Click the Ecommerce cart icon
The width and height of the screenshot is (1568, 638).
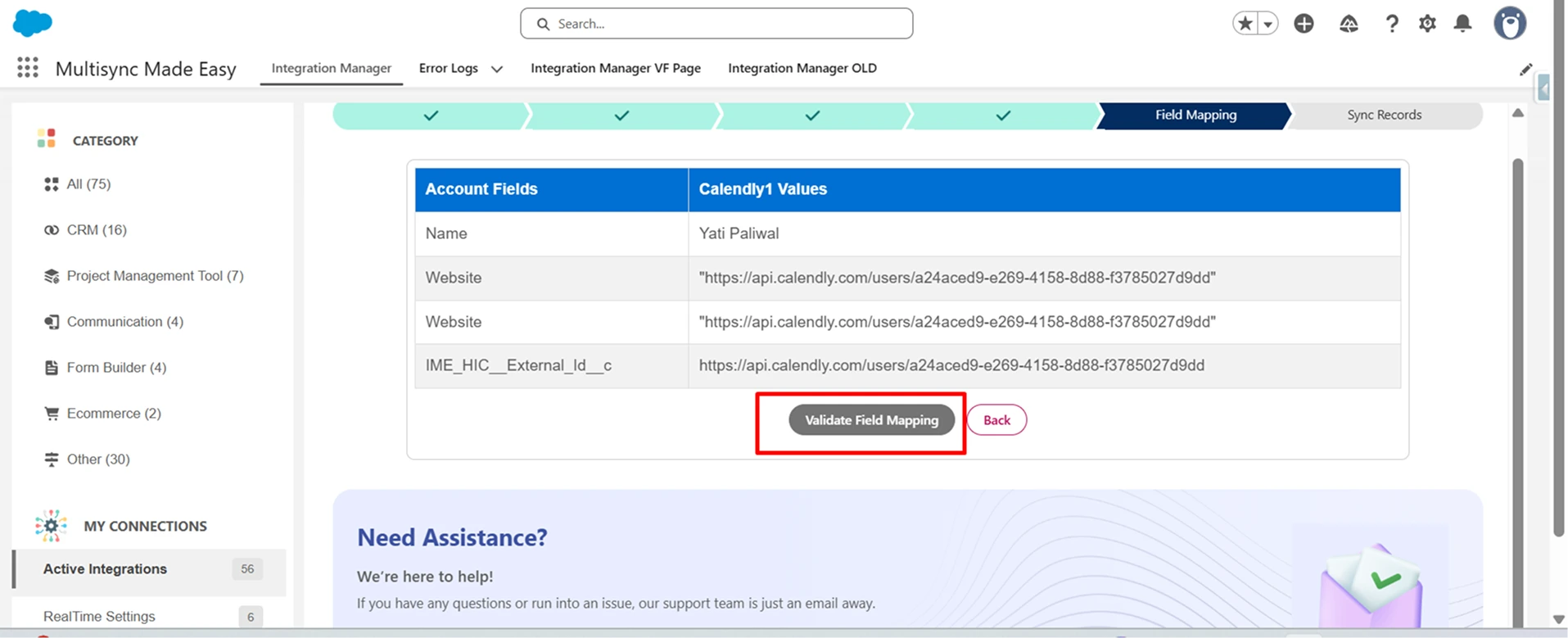coord(52,414)
